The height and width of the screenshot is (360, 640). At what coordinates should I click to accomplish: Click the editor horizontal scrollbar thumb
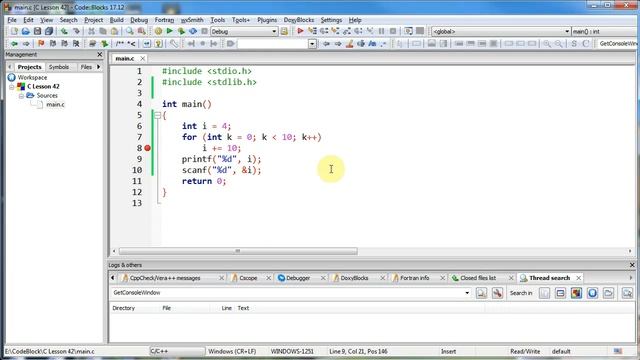tap(238, 251)
